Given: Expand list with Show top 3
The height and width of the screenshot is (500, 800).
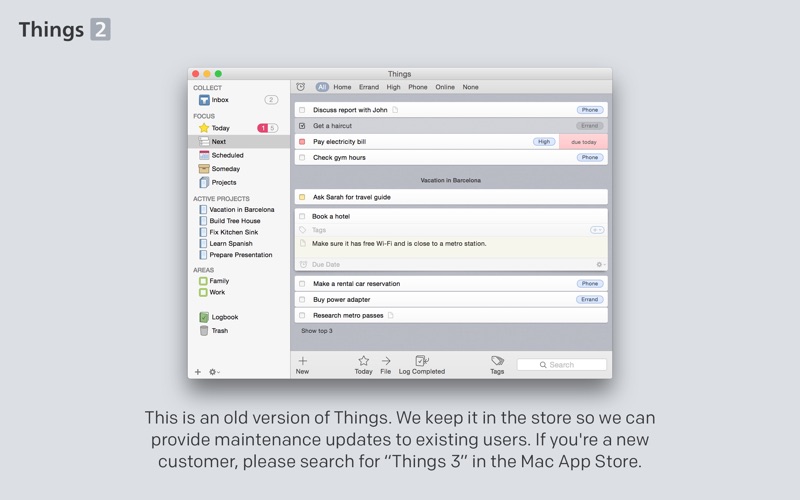Looking at the screenshot, I should (x=317, y=331).
